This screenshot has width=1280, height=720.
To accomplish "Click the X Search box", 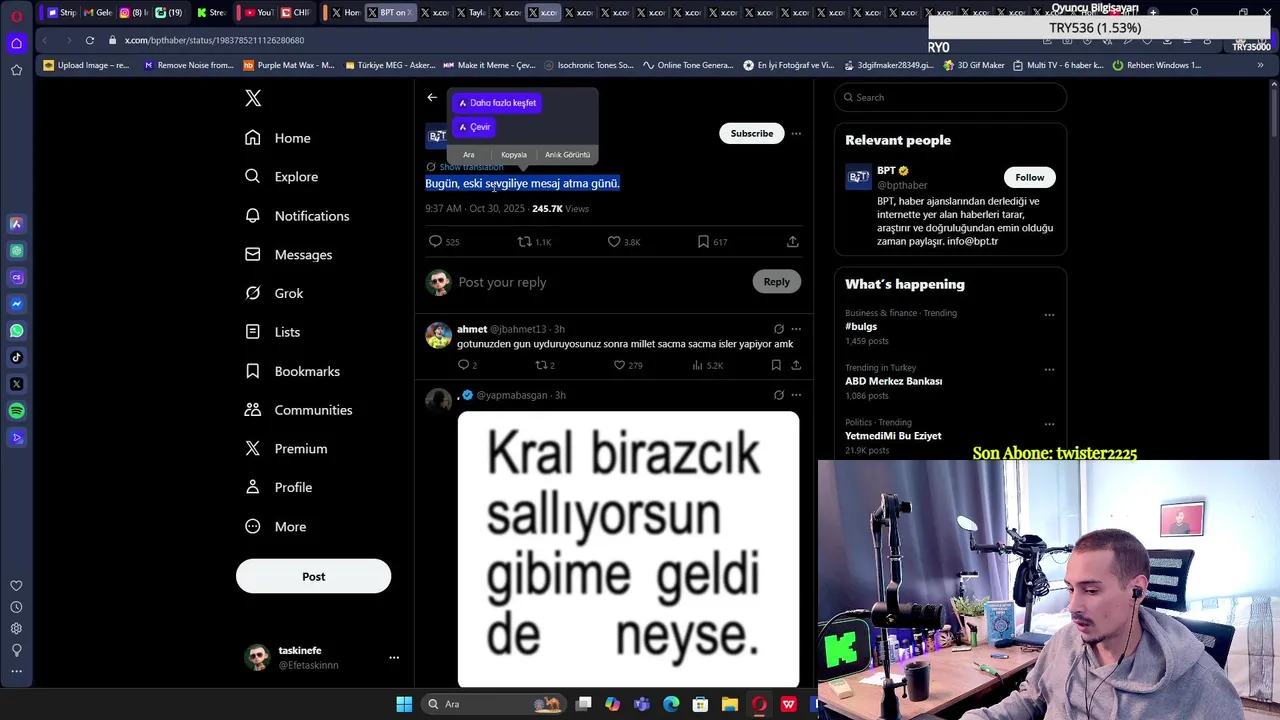I will [950, 97].
